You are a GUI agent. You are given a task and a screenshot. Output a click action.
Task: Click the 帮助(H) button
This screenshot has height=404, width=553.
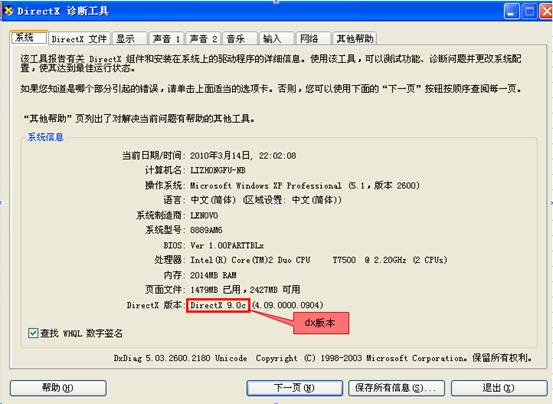point(58,388)
